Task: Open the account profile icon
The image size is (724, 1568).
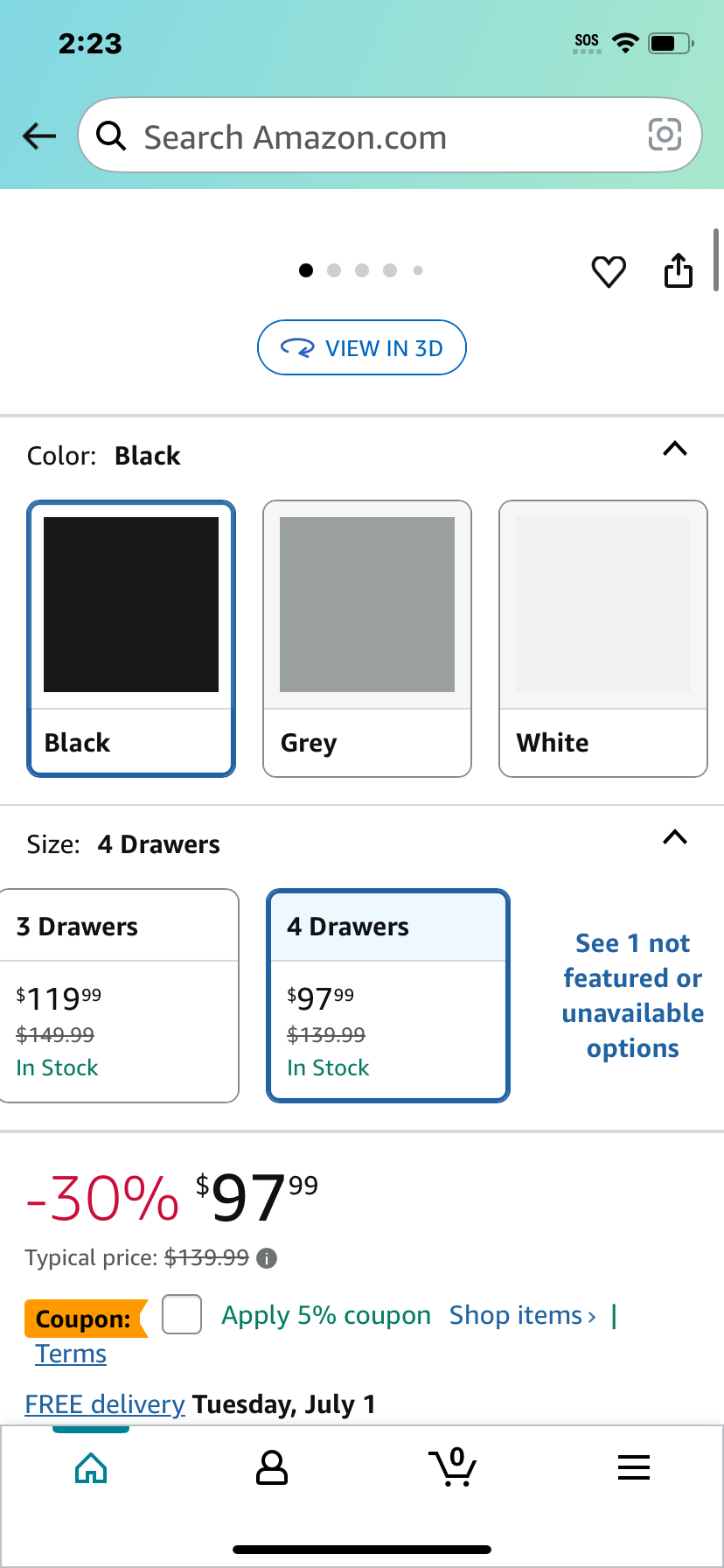Action: click(x=272, y=1467)
